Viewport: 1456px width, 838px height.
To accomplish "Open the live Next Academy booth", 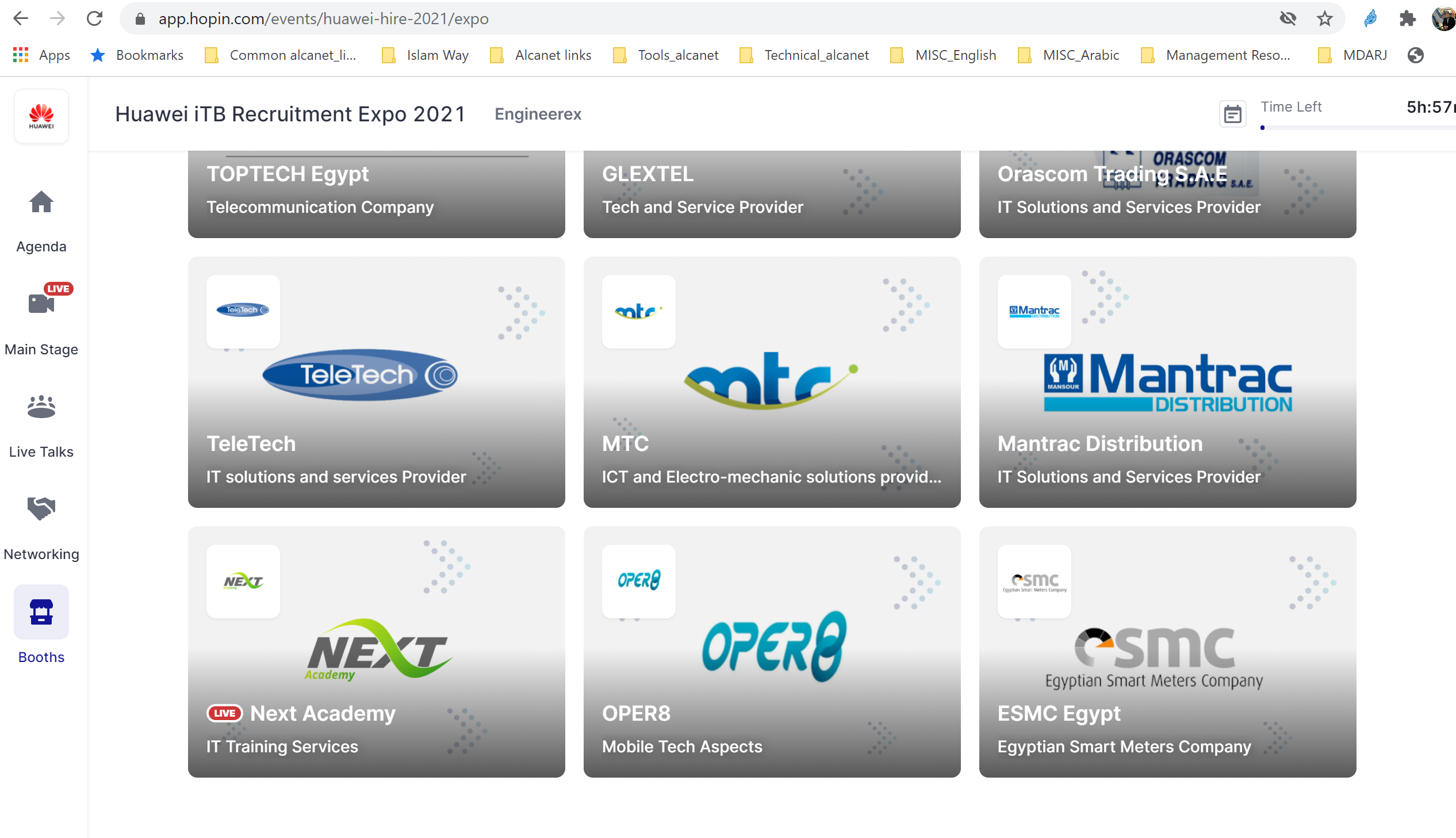I will 376,652.
